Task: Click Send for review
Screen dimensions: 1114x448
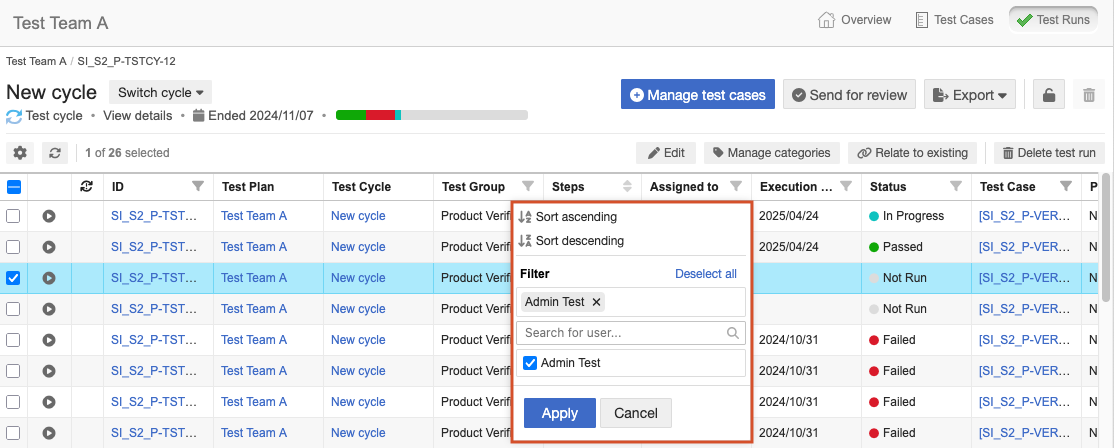Action: pos(849,94)
